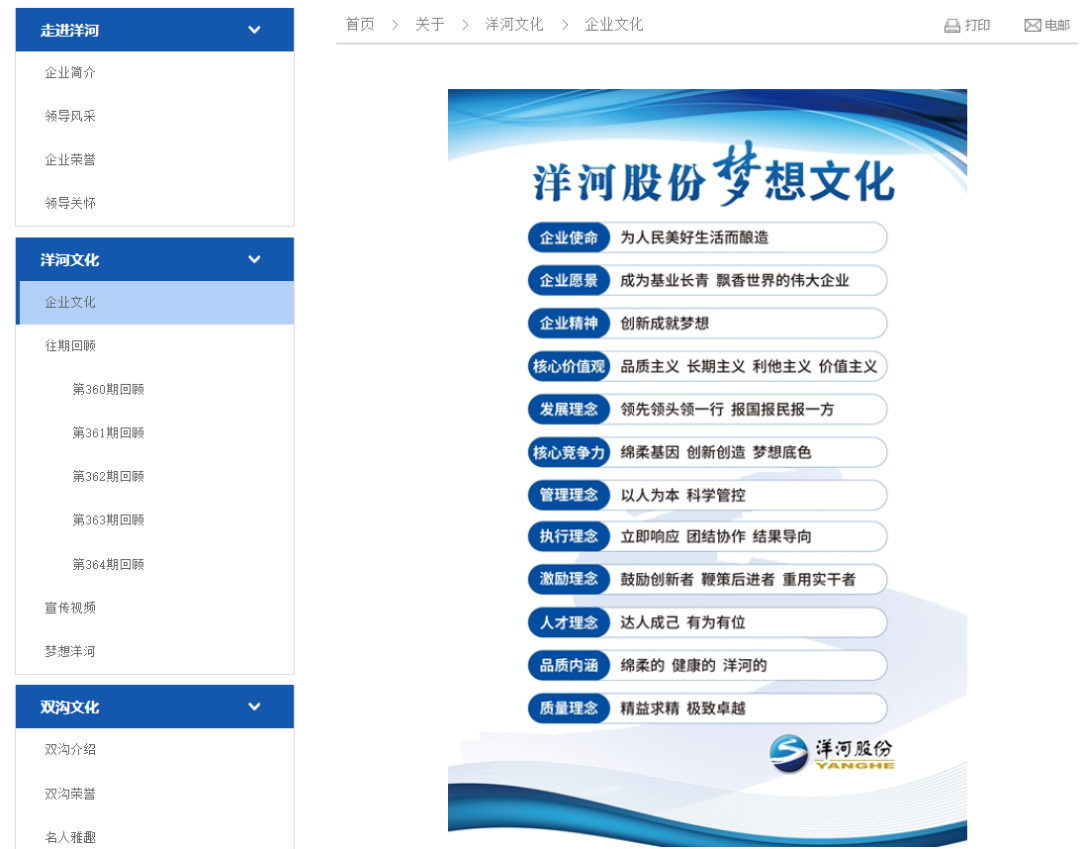
Task: Click the 人才理念 label on the poster
Action: [569, 622]
